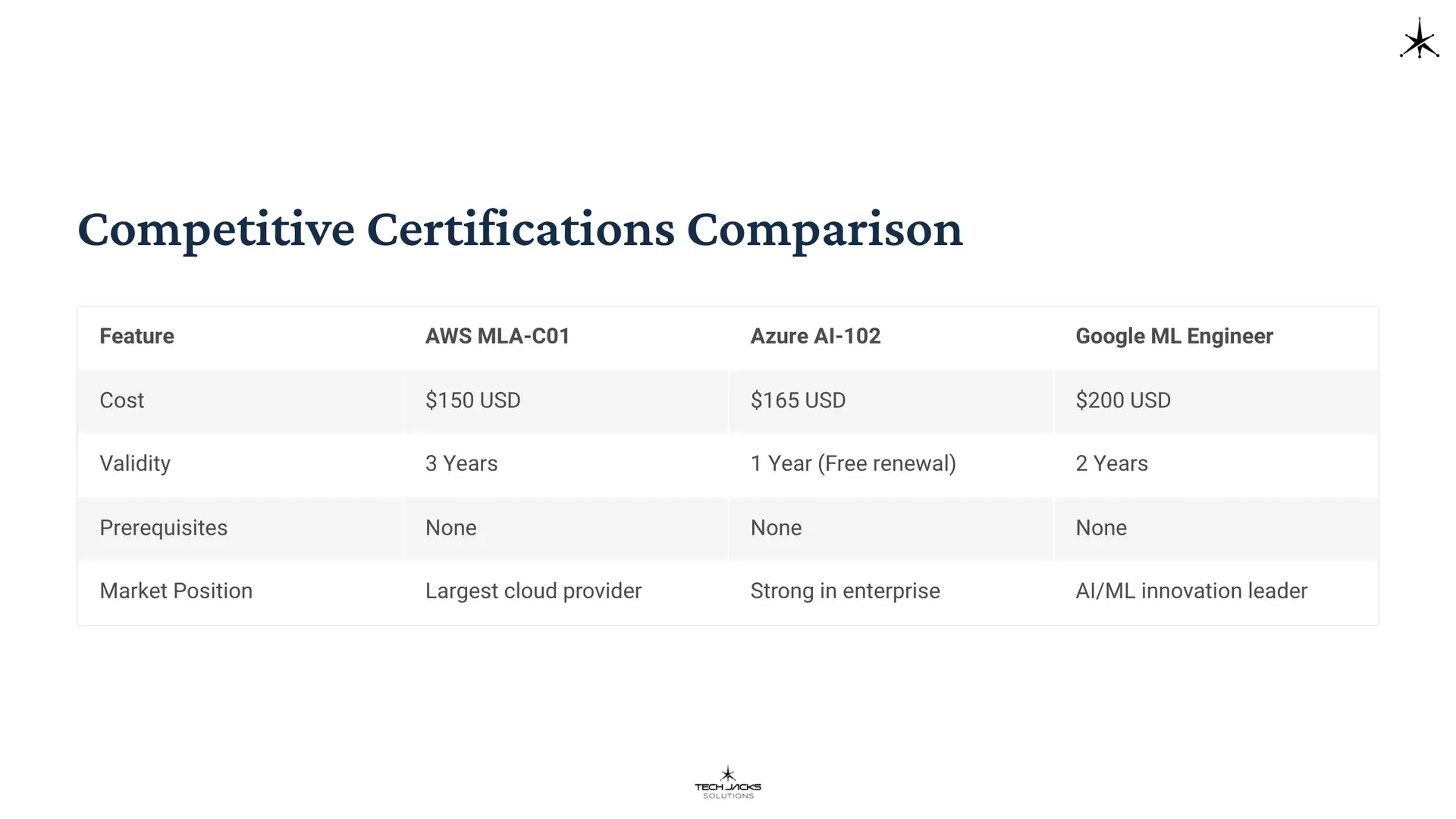Select the AI/ML innovation leader cell
This screenshot has width=1456, height=819.
[x=1191, y=591]
